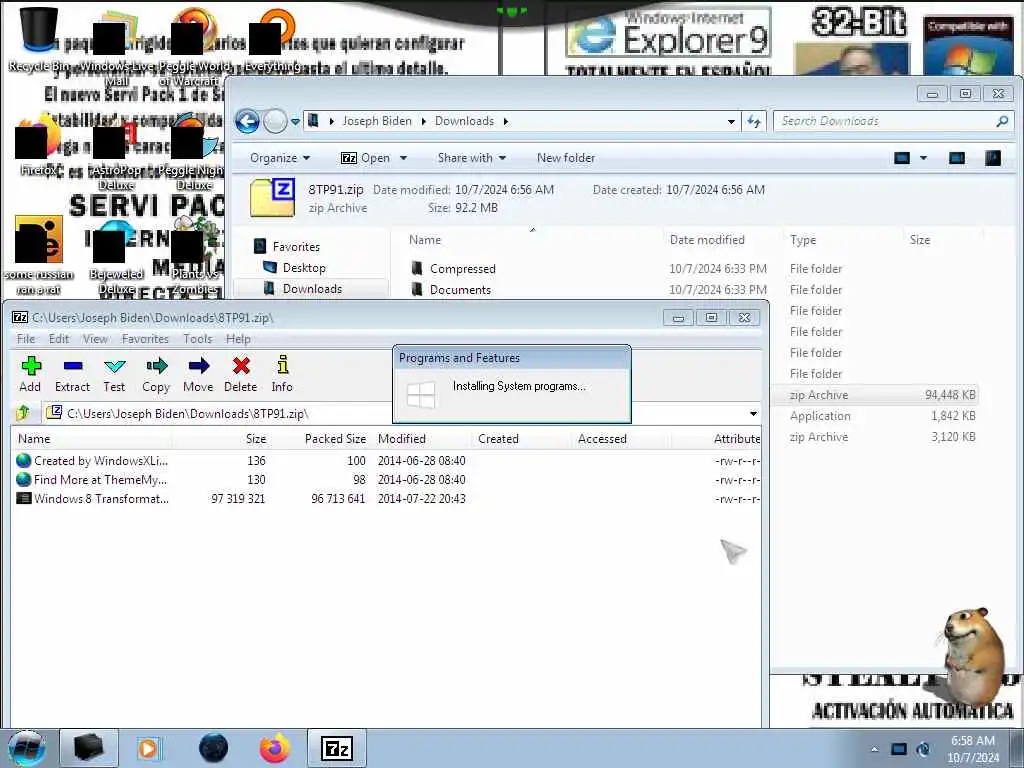
Task: Select the Find More at ThemeMy... file
Action: tap(91, 479)
